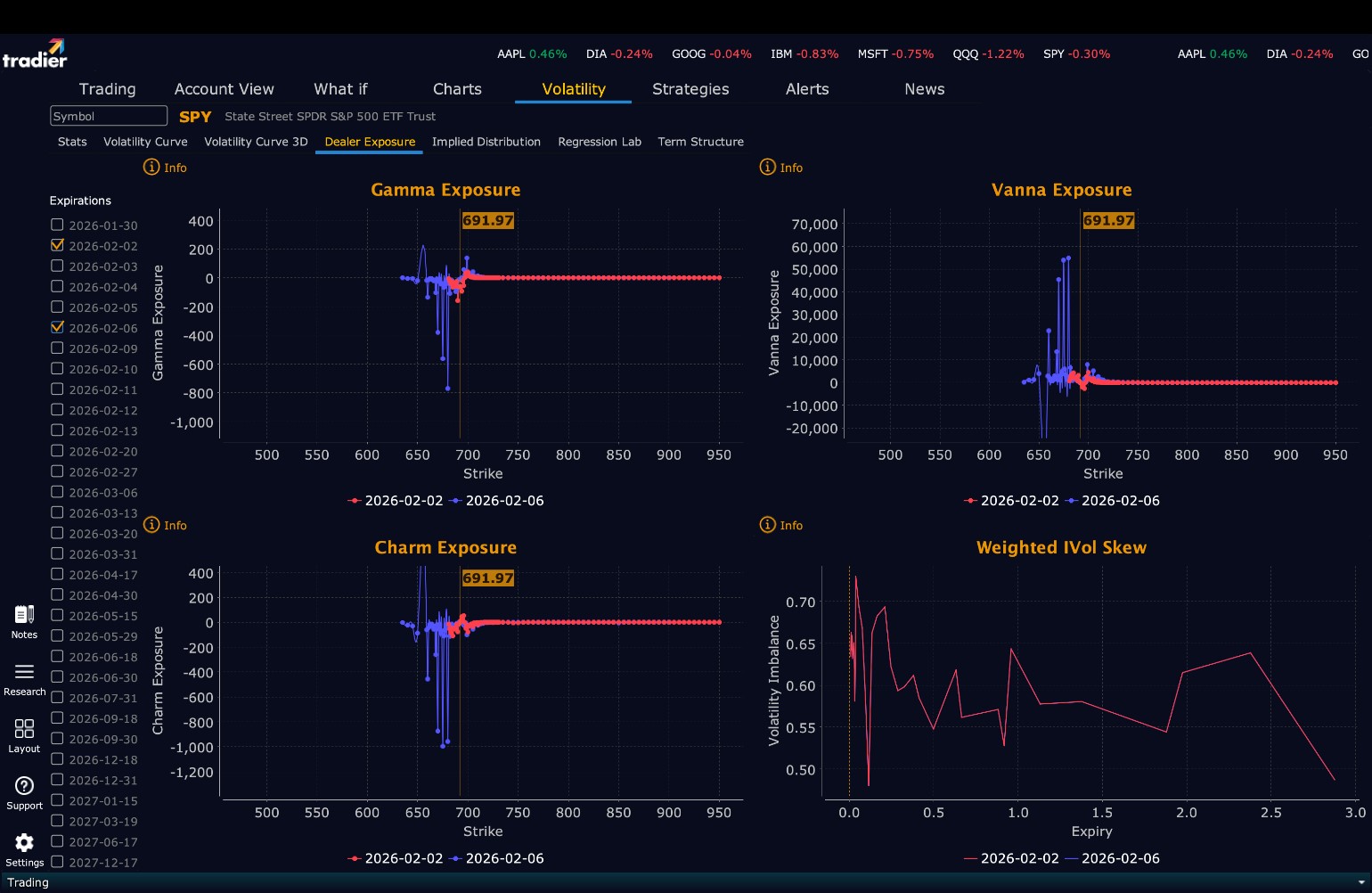Click the Symbol input field
1372x893 pixels.
[x=109, y=116]
